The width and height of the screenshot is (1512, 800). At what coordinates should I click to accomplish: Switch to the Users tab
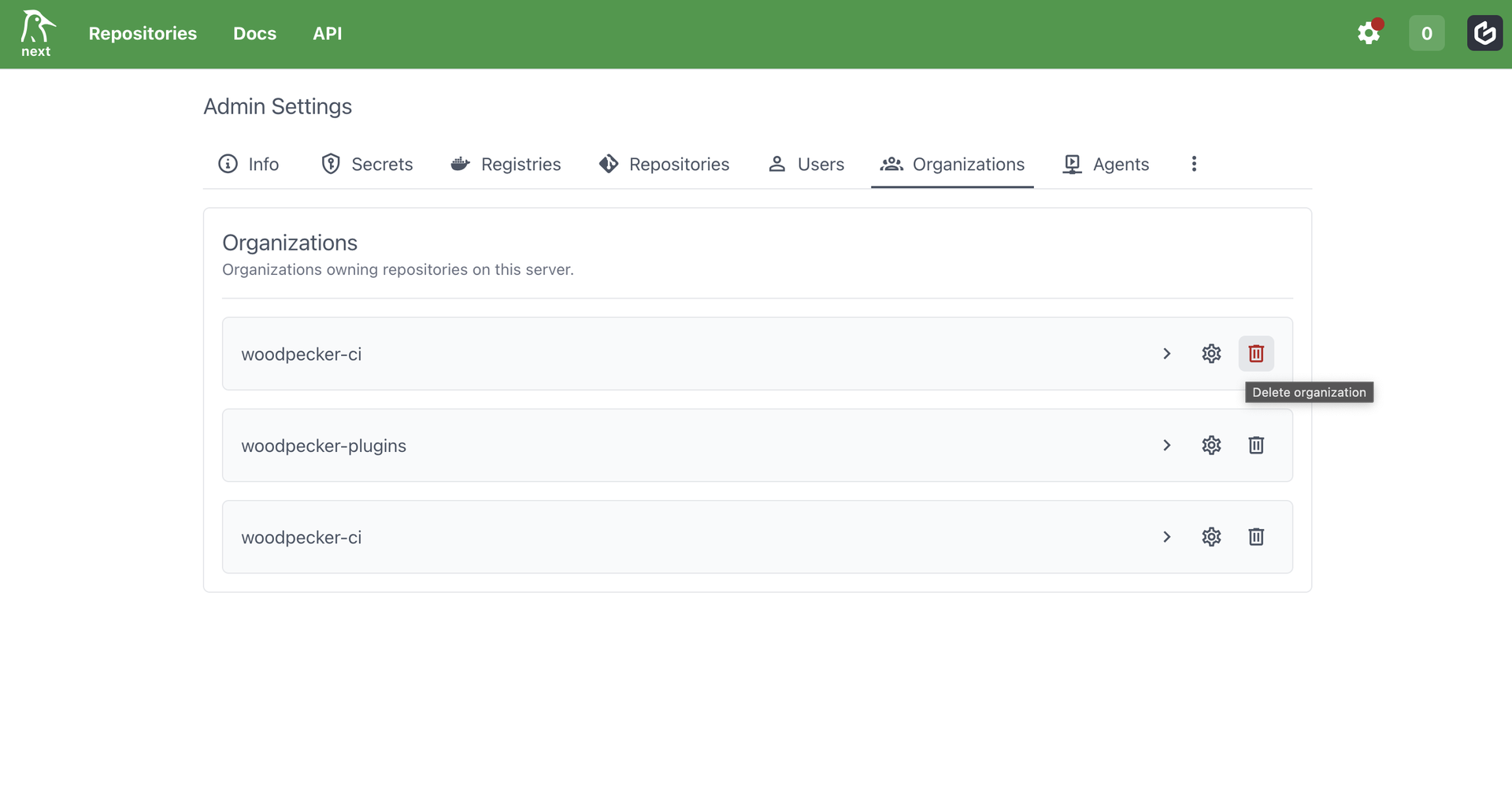(806, 164)
